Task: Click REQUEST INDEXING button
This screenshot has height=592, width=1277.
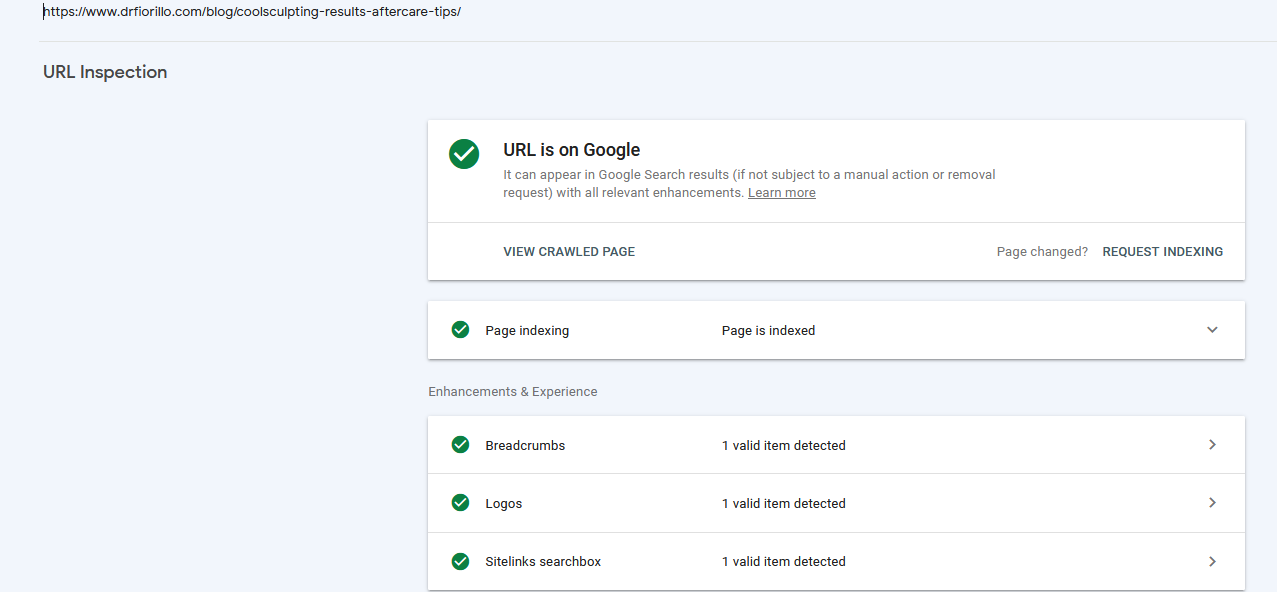Action: tap(1162, 252)
